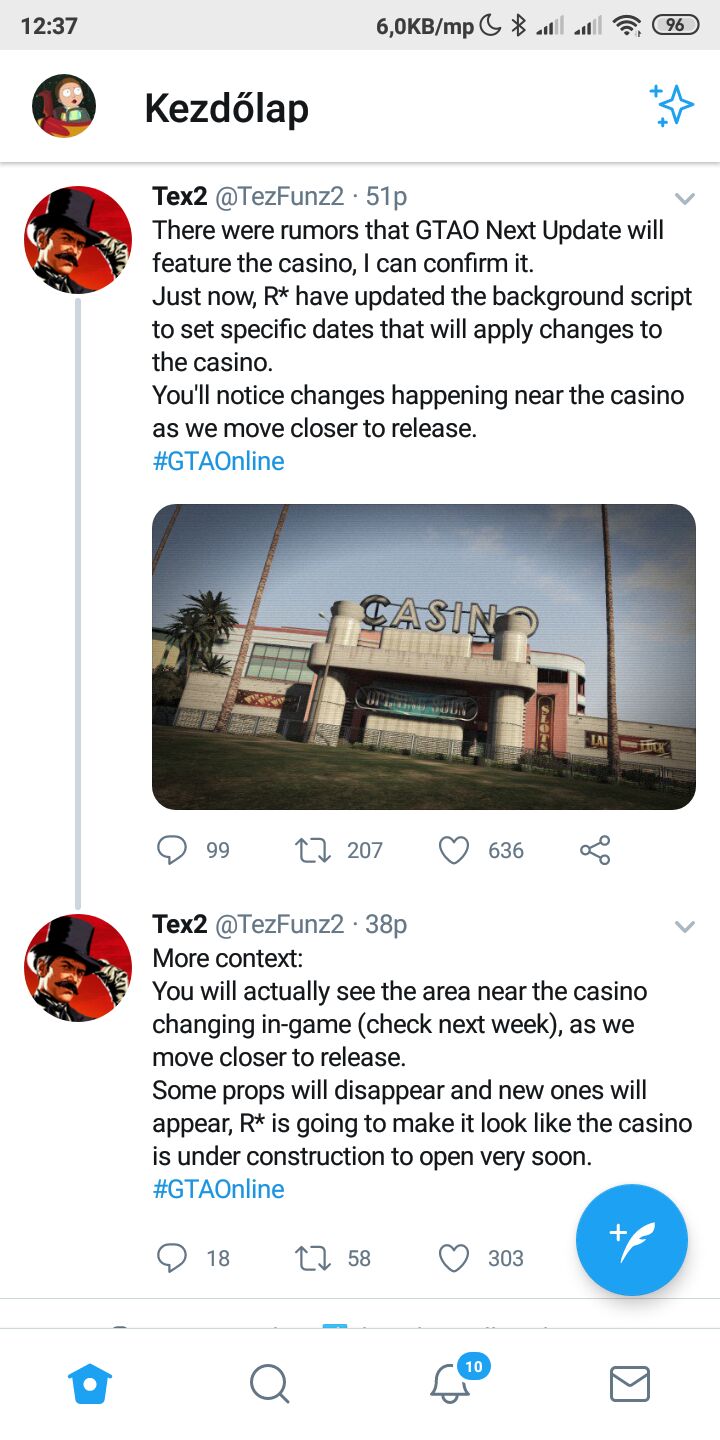Open profile menu via top-left avatar
This screenshot has height=1440, width=720.
coord(64,106)
